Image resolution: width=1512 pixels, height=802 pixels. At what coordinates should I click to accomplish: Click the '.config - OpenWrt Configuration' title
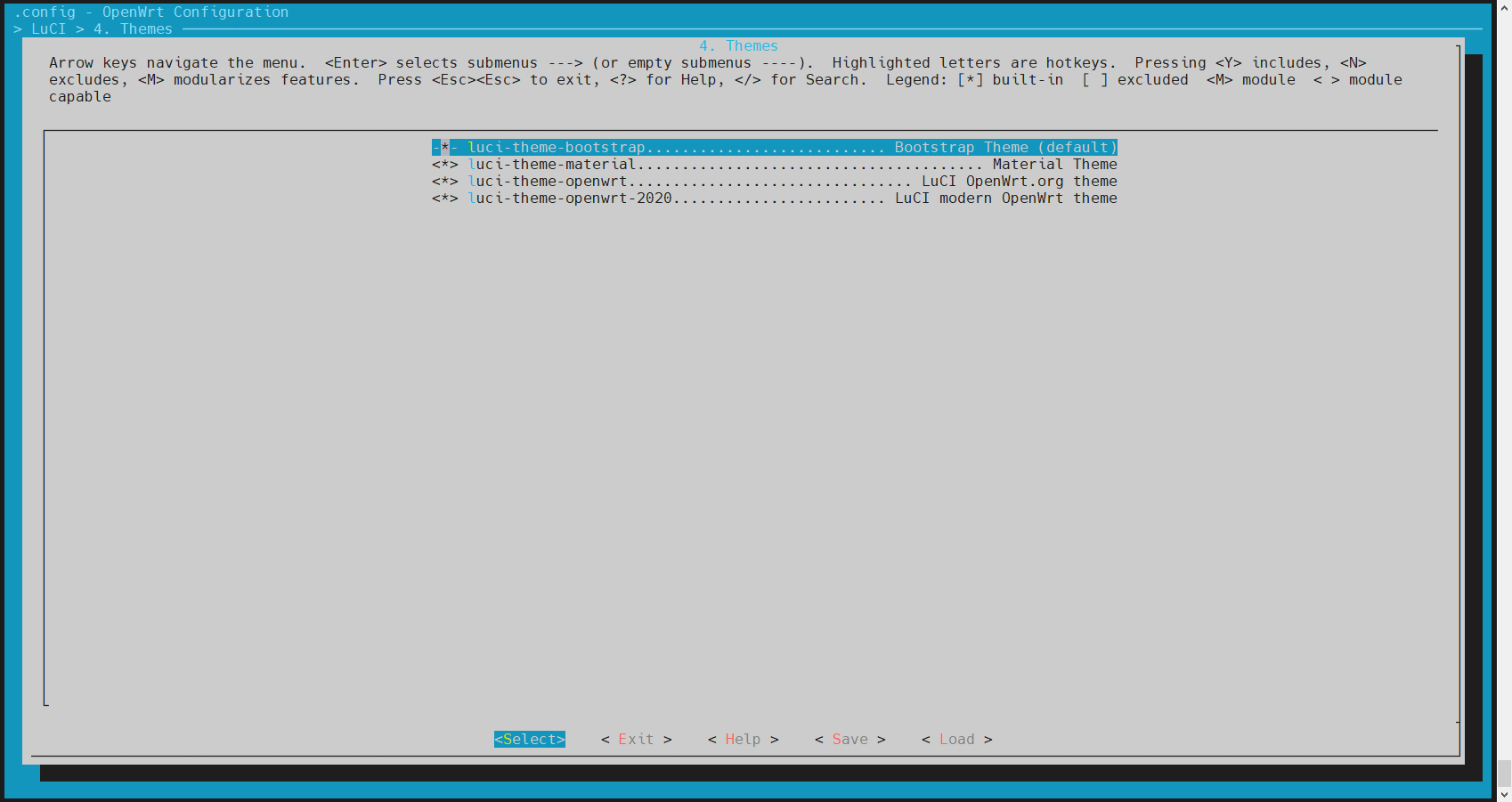pyautogui.click(x=151, y=12)
